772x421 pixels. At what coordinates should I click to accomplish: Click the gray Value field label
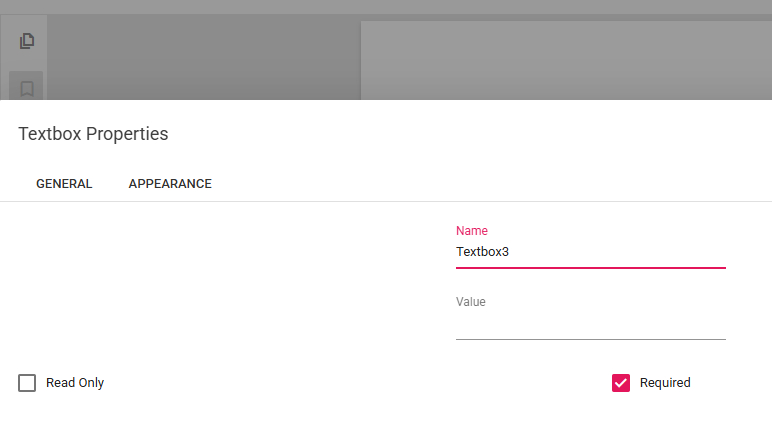(x=471, y=302)
